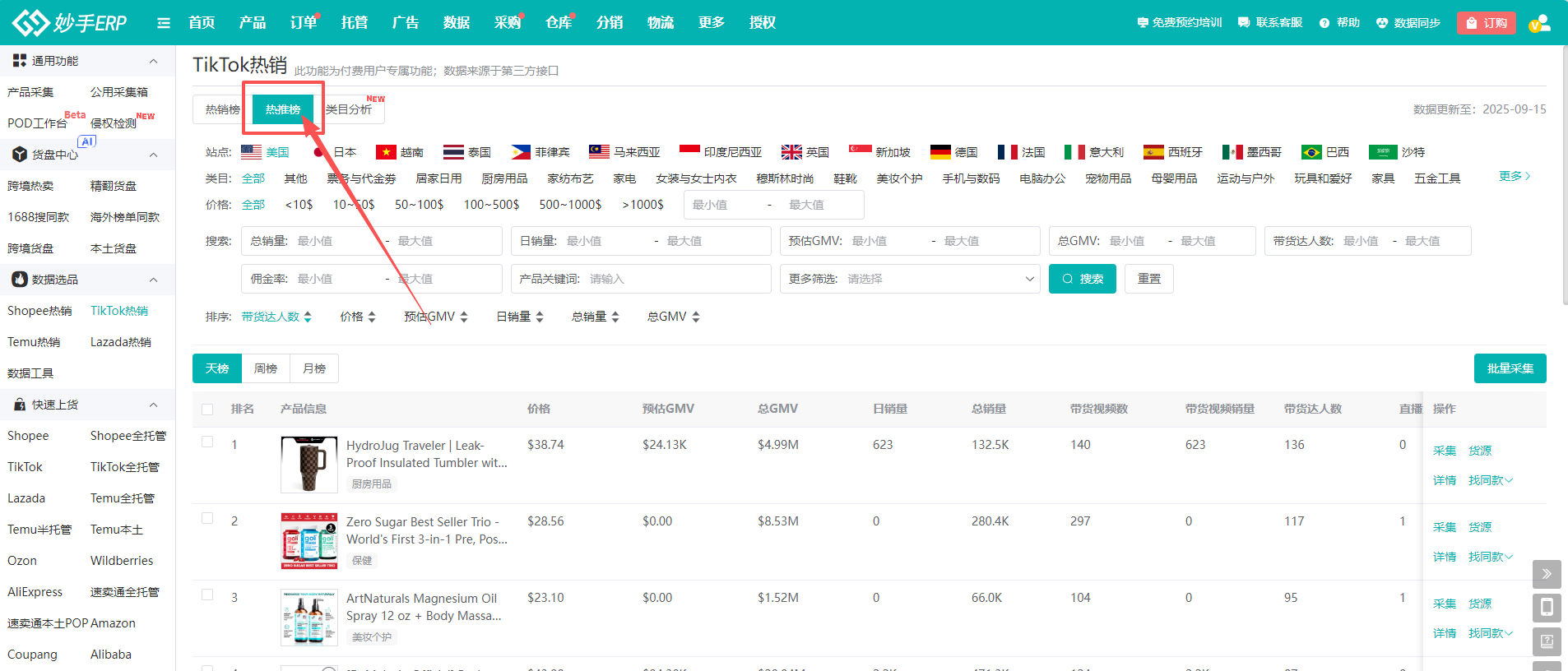Click the 批量采集 button
The width and height of the screenshot is (1568, 671).
(x=1510, y=368)
